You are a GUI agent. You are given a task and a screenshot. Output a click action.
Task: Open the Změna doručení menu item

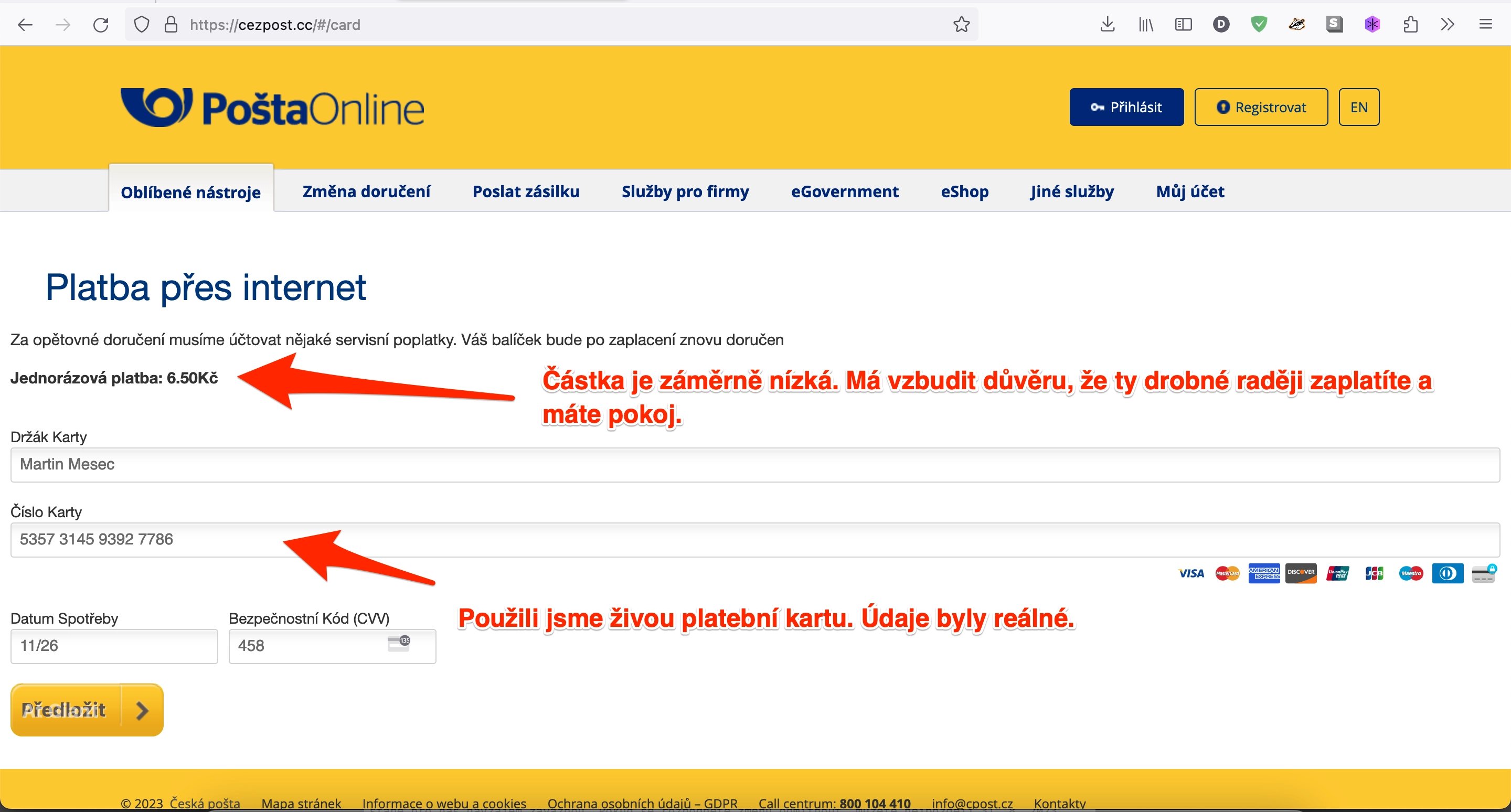[x=366, y=191]
